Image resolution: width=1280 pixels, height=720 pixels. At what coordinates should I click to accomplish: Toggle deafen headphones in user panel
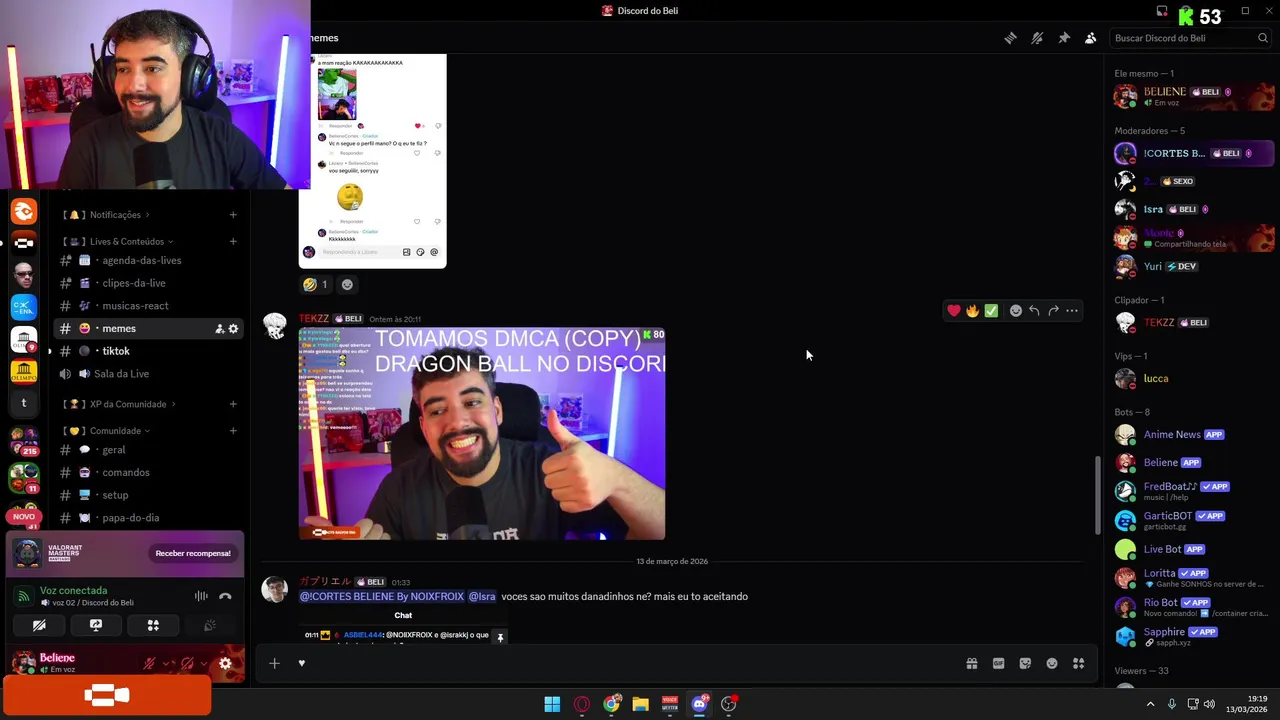tap(187, 663)
